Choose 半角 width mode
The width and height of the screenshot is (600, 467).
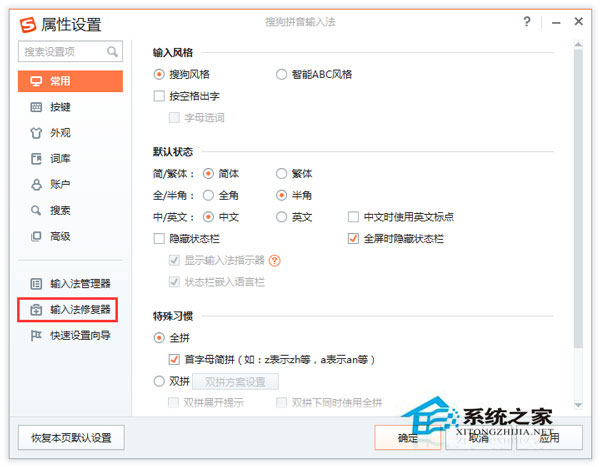tap(281, 196)
